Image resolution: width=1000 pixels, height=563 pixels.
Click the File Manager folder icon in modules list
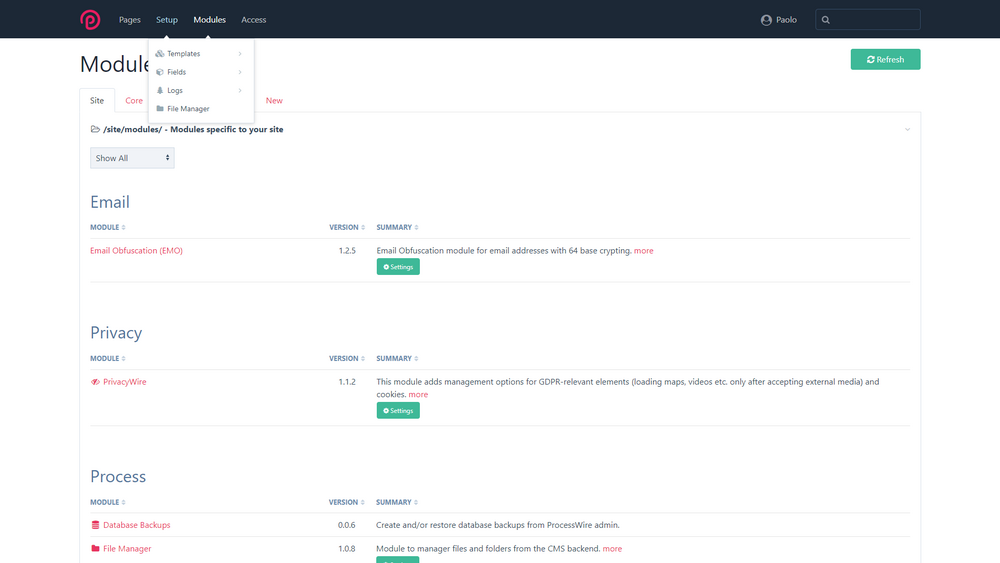pyautogui.click(x=95, y=549)
